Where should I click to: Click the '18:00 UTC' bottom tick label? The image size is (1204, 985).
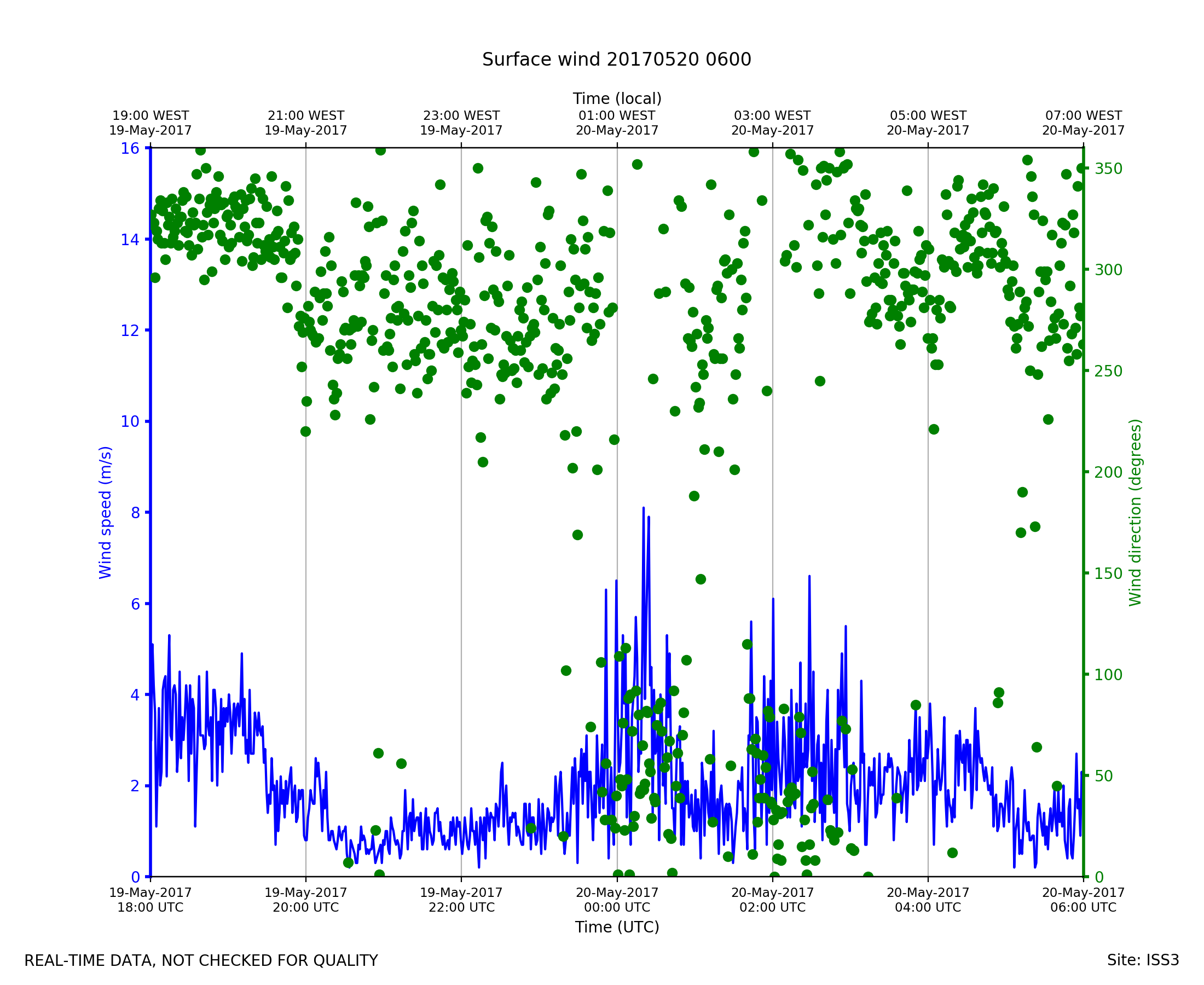(x=150, y=907)
